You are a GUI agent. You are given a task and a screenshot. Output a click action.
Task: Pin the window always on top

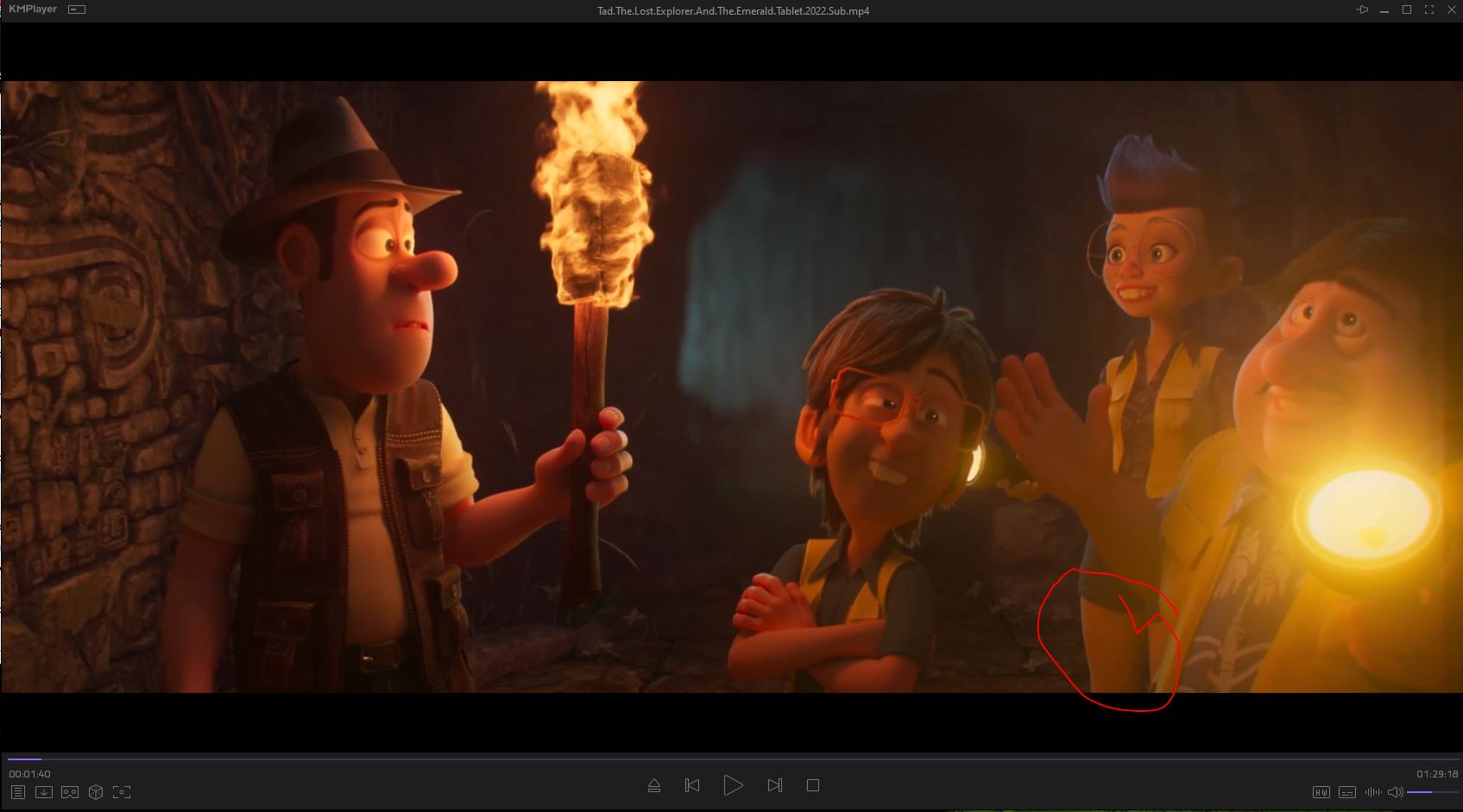coord(1362,10)
